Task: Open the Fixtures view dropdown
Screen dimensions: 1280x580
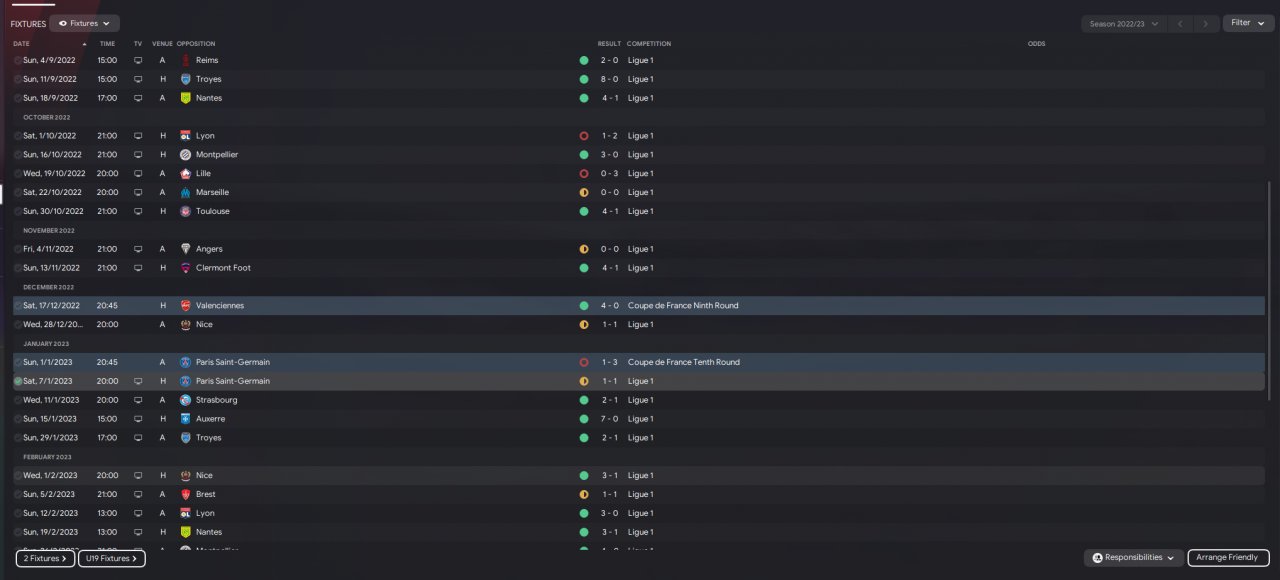Action: coord(84,23)
